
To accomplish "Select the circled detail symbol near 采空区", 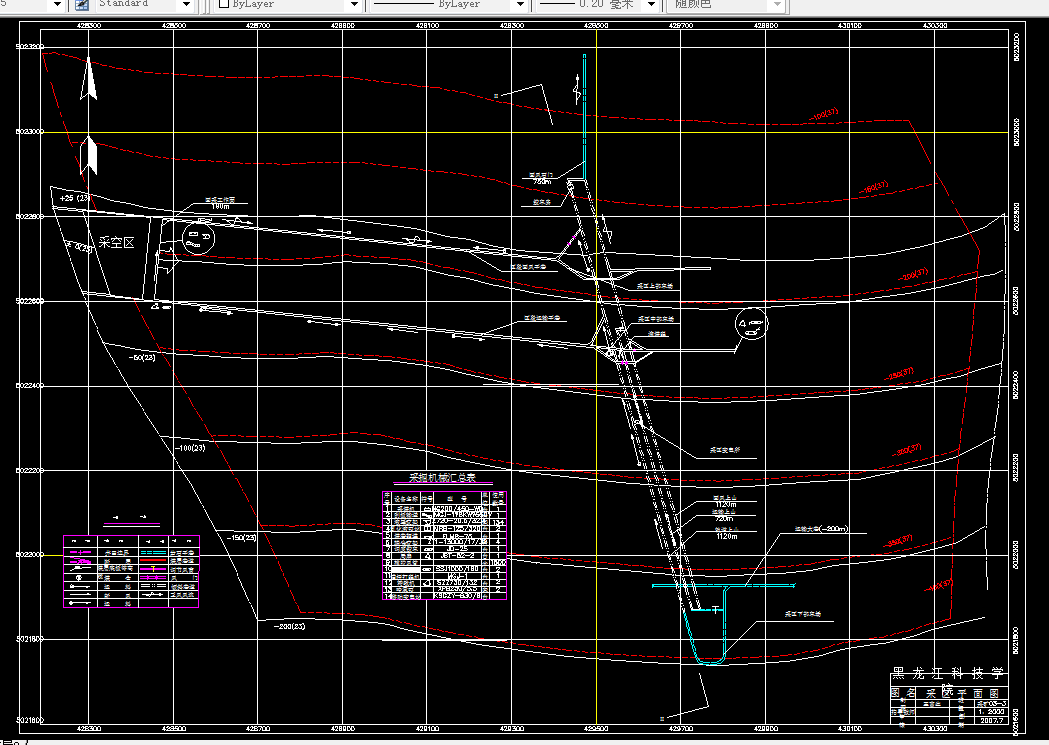I will pos(198,239).
